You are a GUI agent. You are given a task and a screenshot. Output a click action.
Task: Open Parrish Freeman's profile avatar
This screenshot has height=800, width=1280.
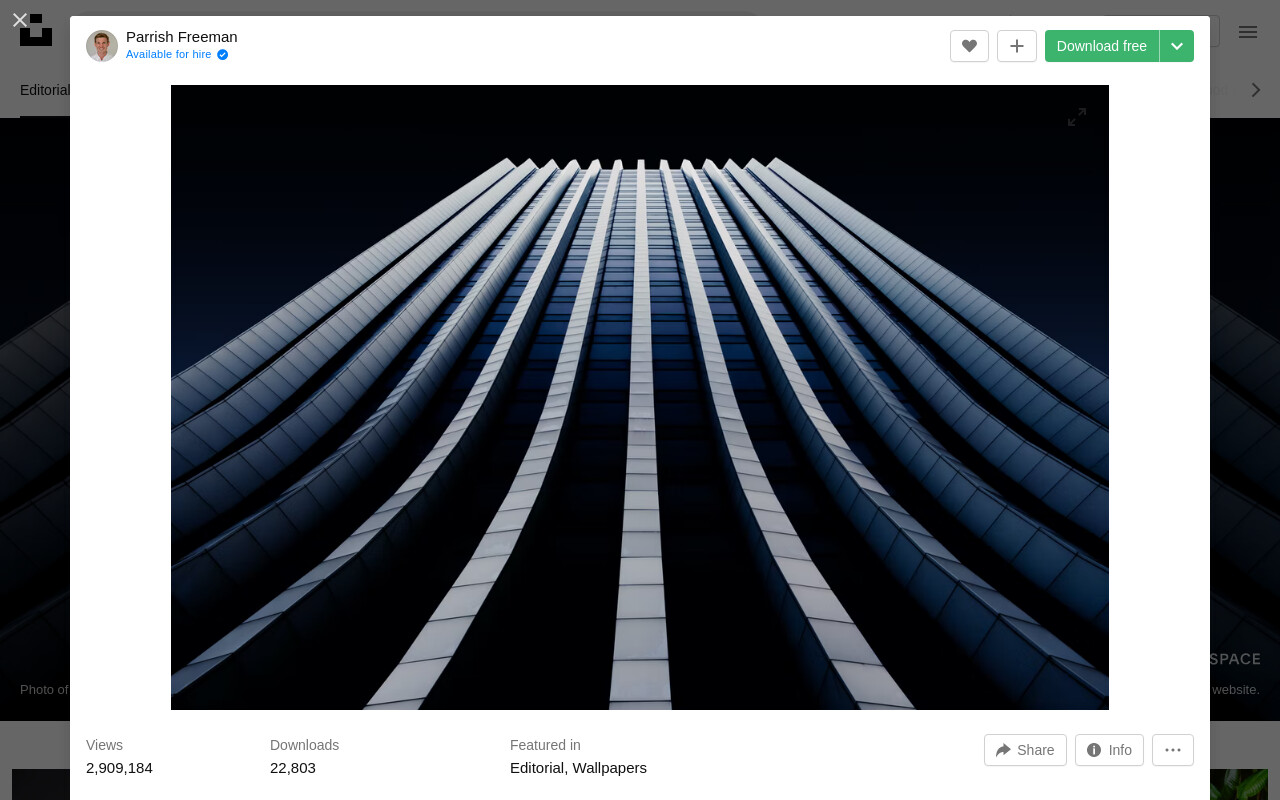pos(102,46)
